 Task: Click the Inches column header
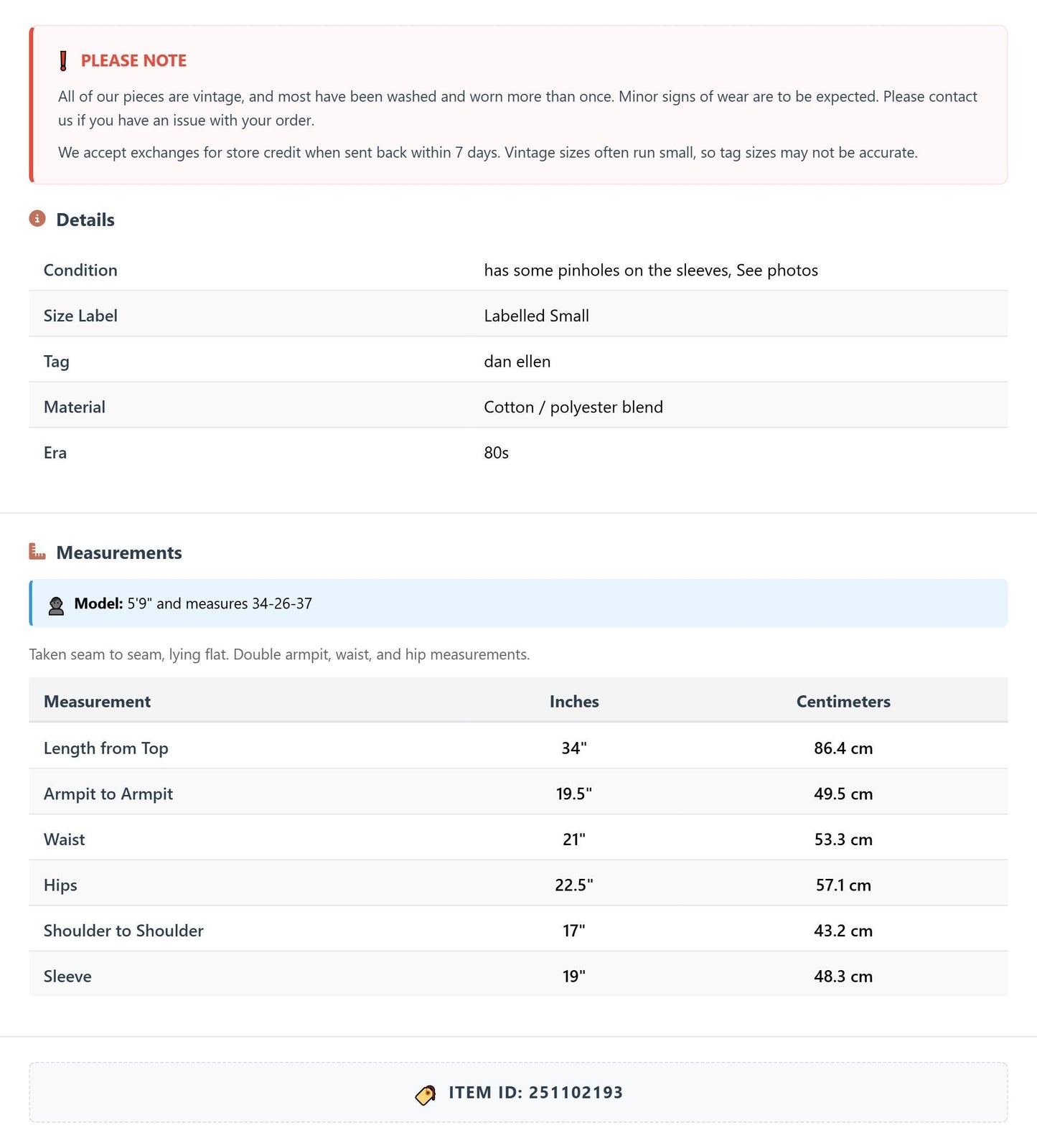[x=574, y=702]
